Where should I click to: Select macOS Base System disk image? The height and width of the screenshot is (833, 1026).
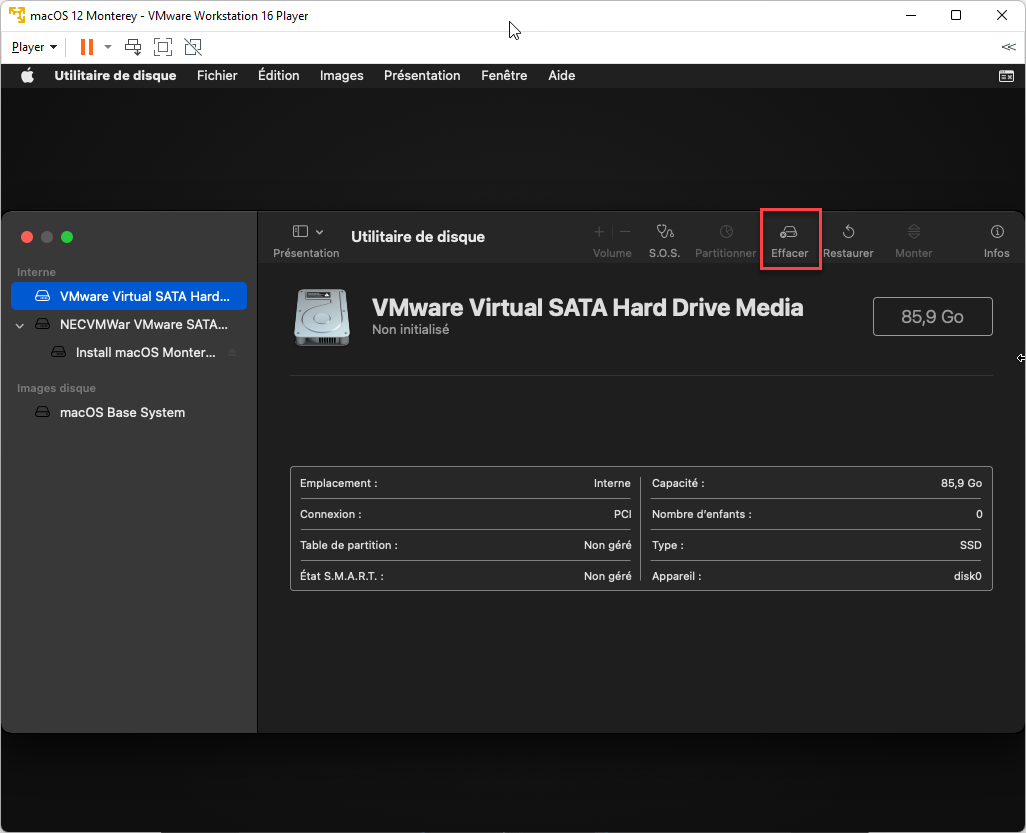pos(129,413)
